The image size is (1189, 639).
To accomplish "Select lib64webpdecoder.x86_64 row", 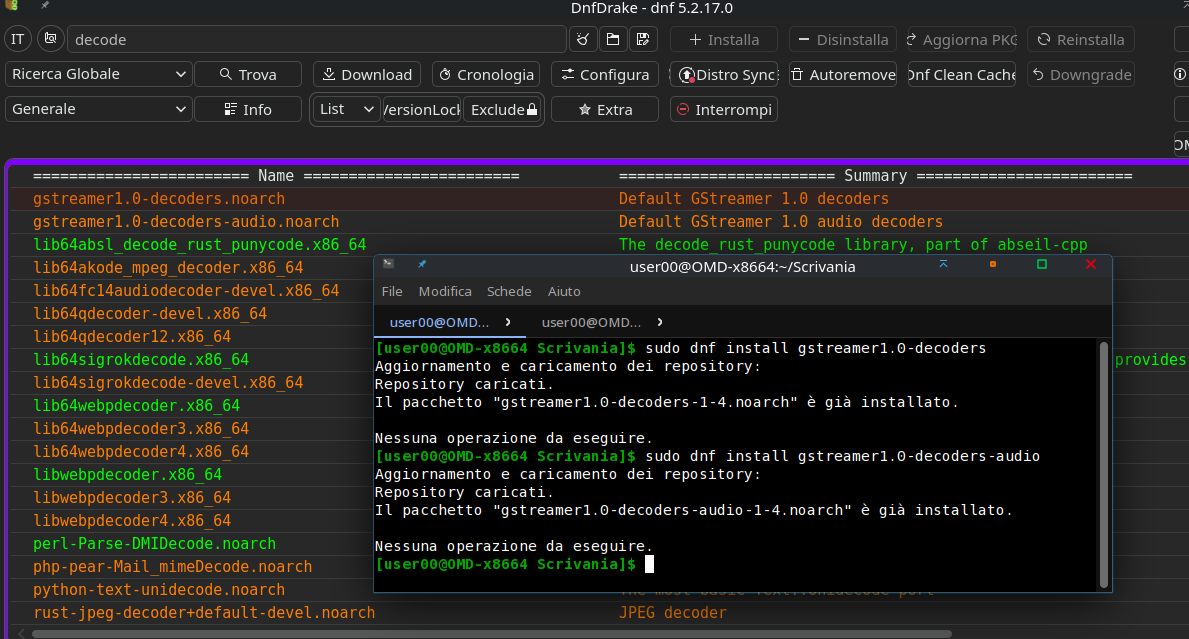I will point(136,406).
